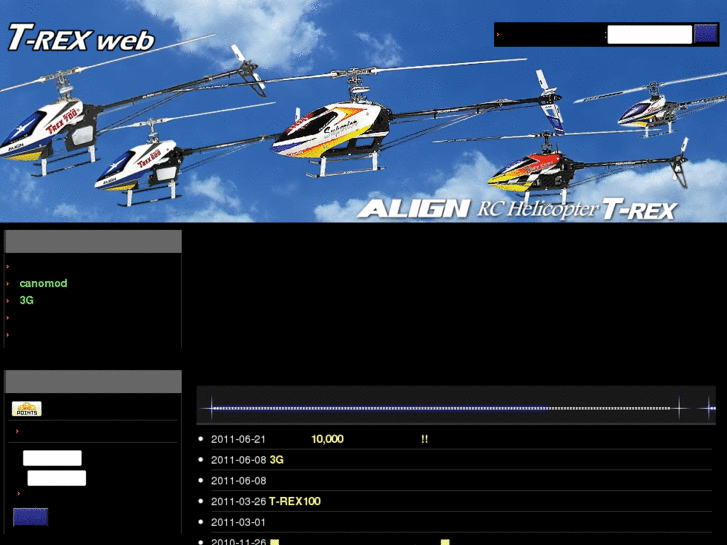Click the 2010-11-26 news date
The image size is (727, 545).
click(238, 541)
